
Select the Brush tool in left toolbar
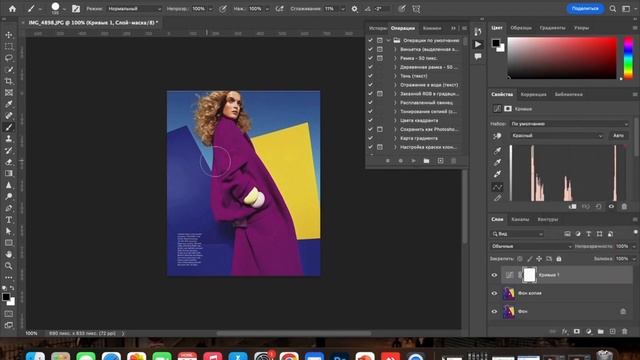tap(9, 127)
